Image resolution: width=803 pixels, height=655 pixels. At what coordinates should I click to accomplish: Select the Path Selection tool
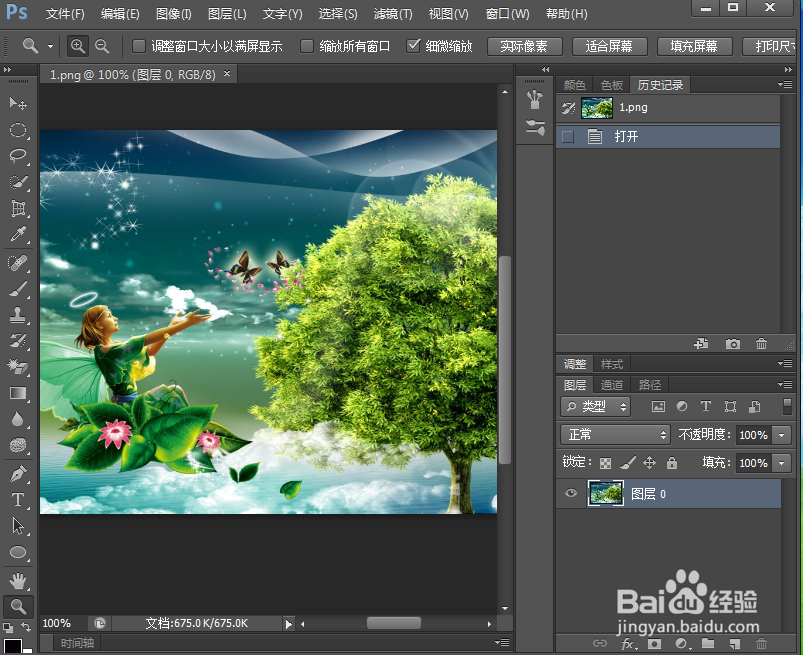[18, 526]
